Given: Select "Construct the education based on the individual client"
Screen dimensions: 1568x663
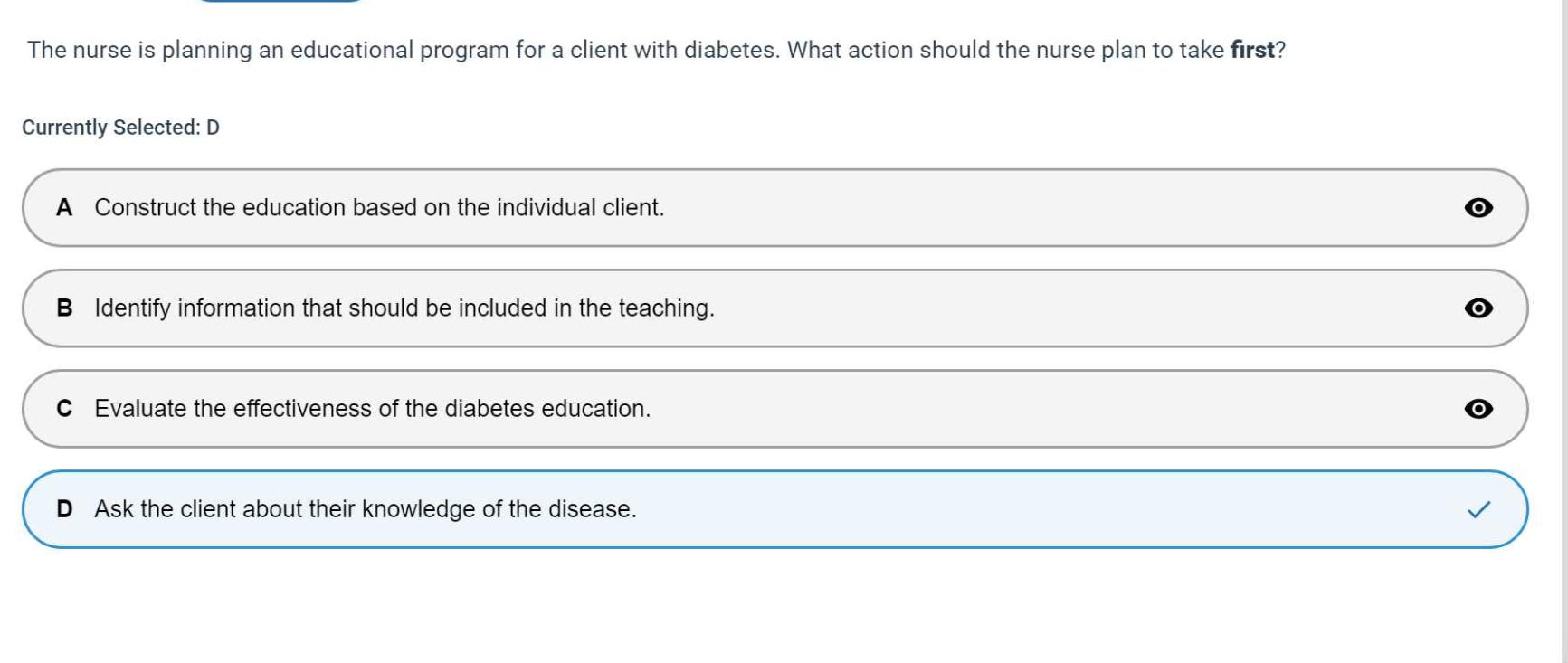Looking at the screenshot, I should (379, 208).
